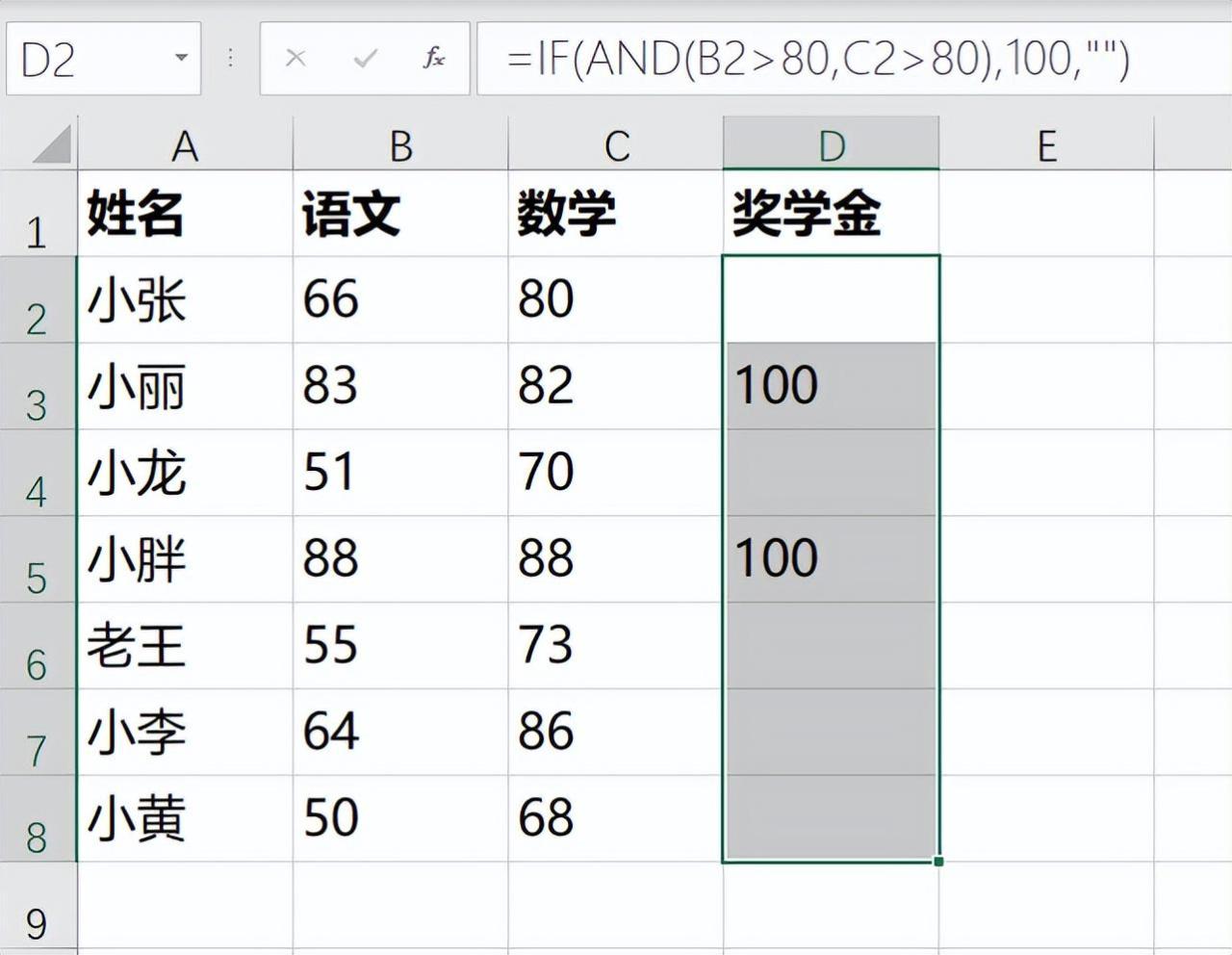Viewport: 1232px width, 955px height.
Task: Click 数学 score 70 for 小龙
Action: click(x=616, y=473)
